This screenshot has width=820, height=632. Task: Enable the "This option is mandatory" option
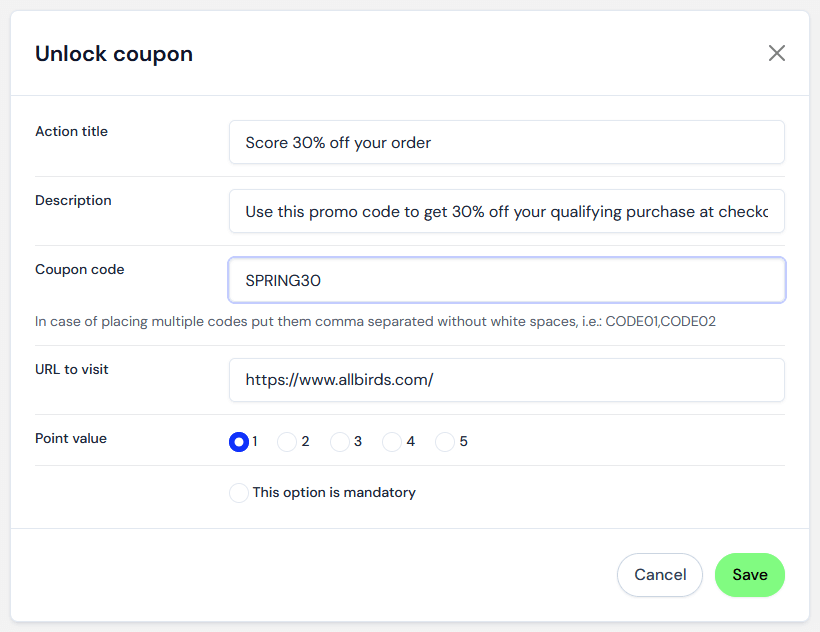coord(238,492)
